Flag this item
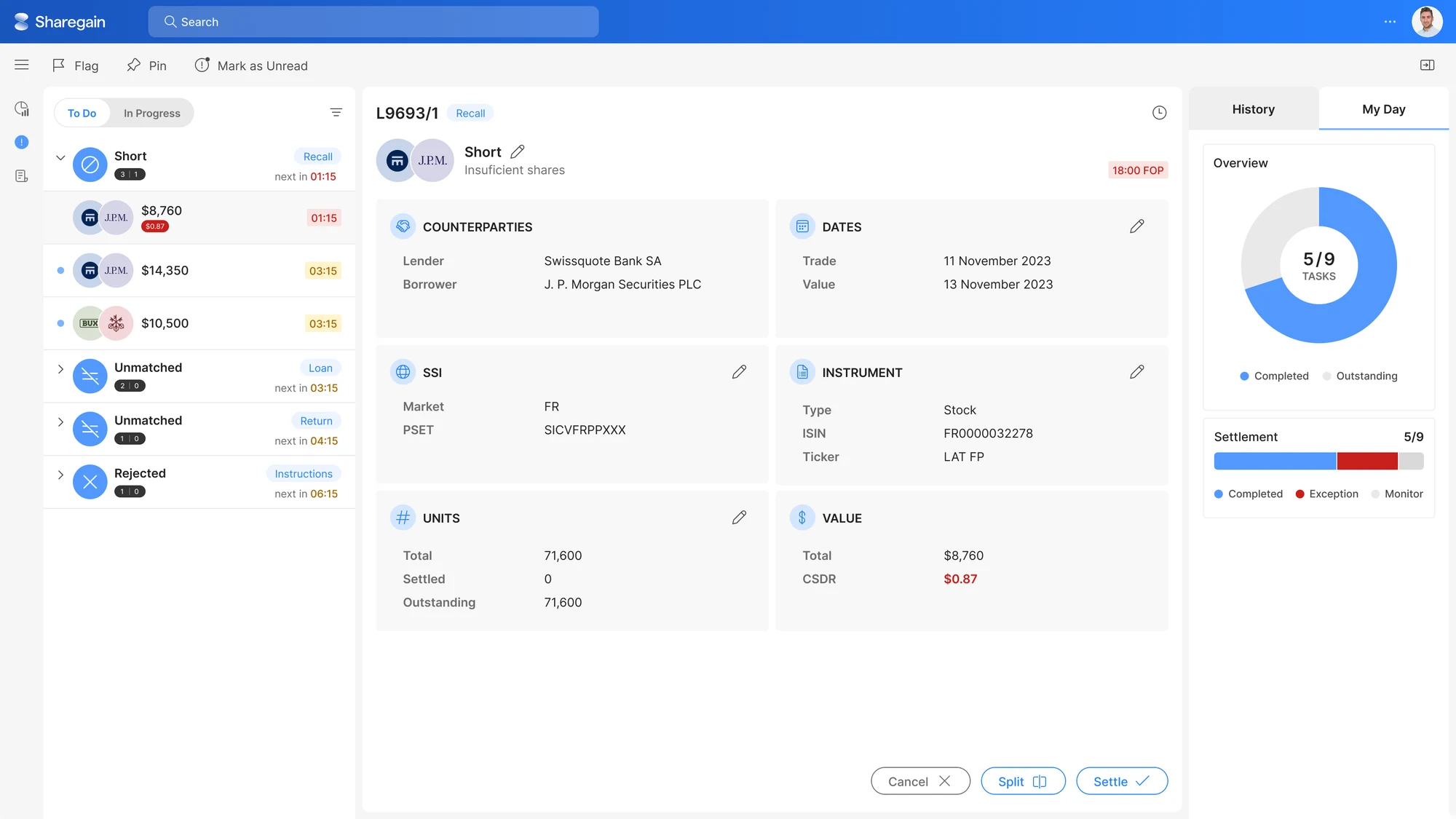1456x819 pixels. [x=75, y=66]
